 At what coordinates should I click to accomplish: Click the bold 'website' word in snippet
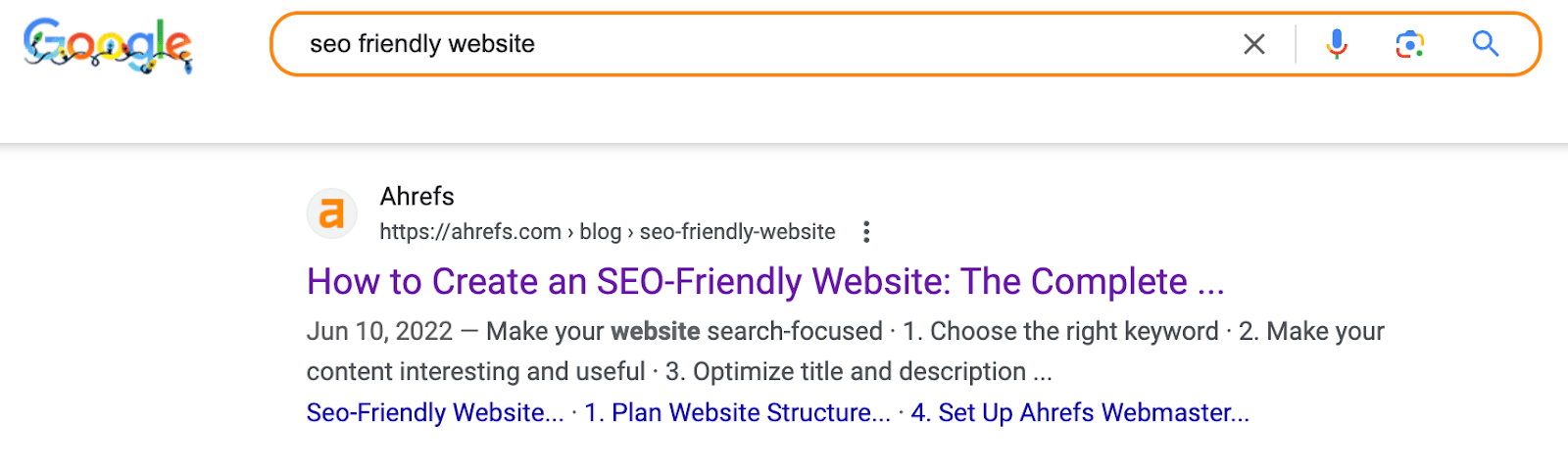click(655, 332)
